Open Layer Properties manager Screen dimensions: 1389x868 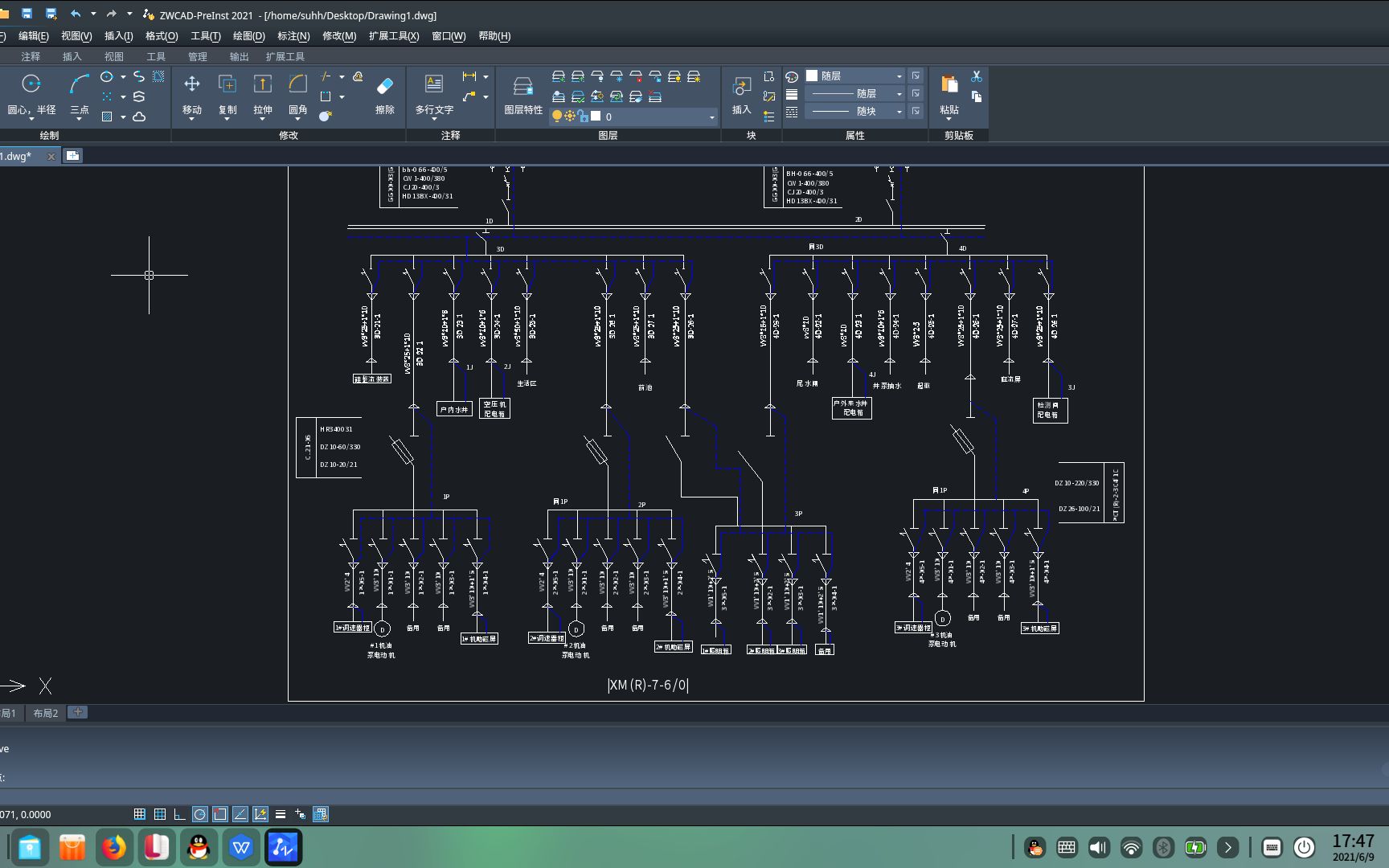[522, 86]
